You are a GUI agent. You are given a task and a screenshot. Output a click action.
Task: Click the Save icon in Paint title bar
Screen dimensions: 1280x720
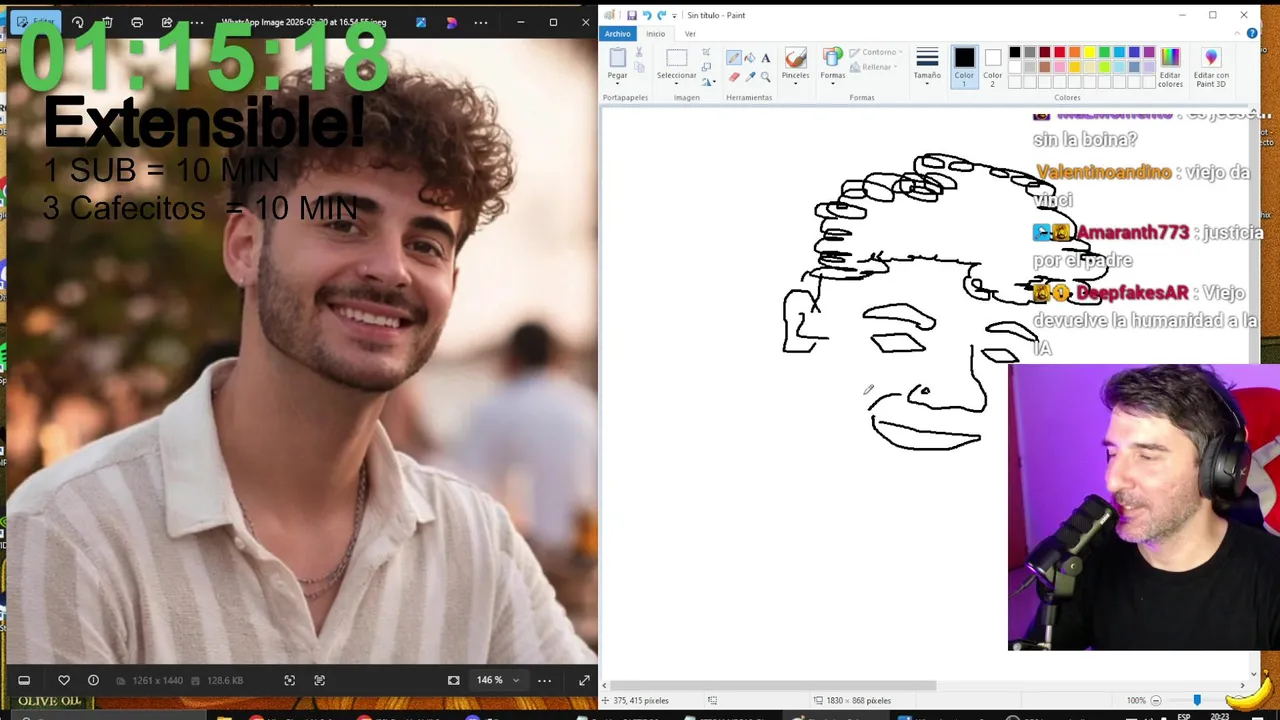coord(632,15)
